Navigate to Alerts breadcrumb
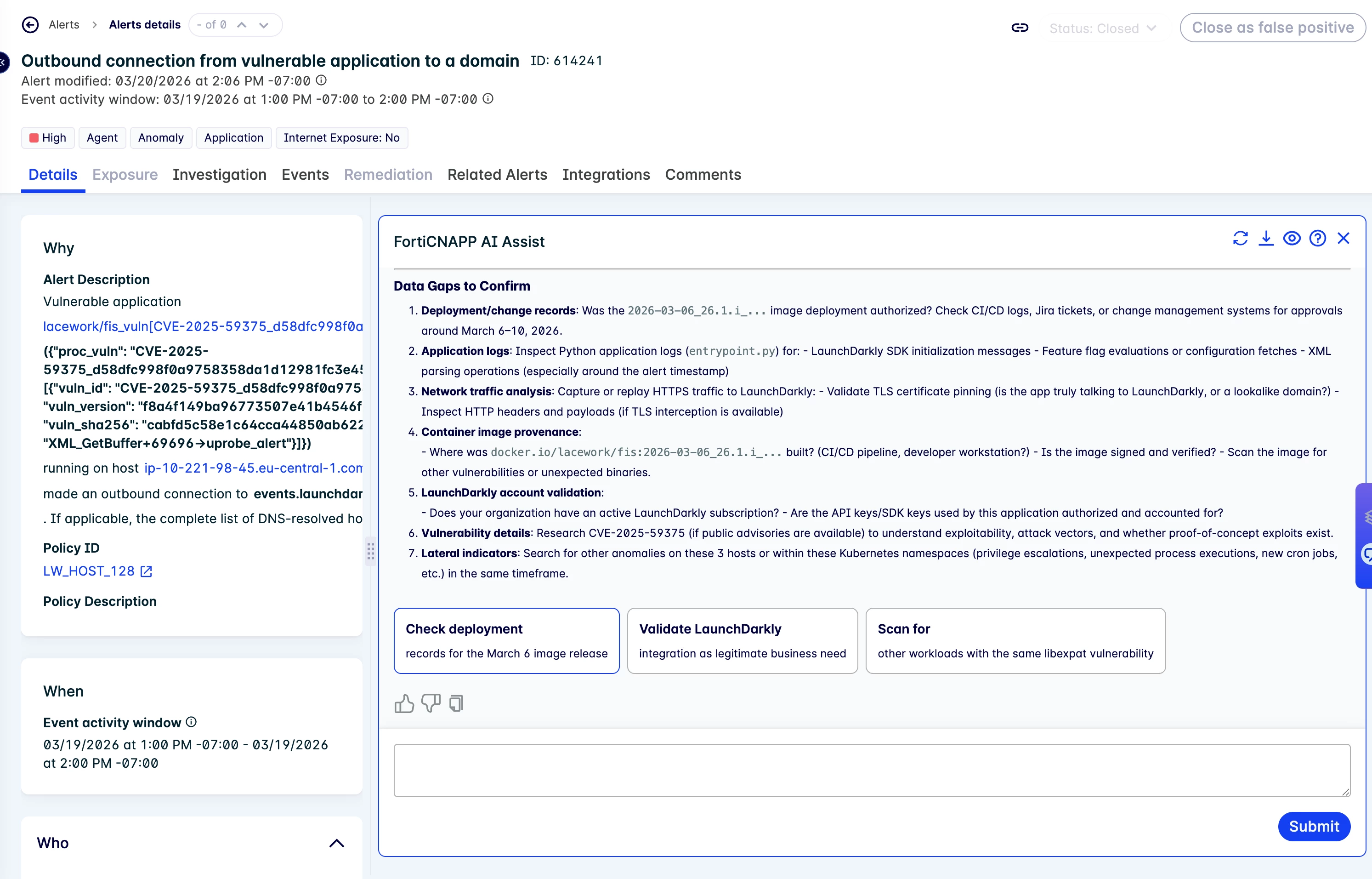Image resolution: width=1372 pixels, height=879 pixels. point(64,25)
